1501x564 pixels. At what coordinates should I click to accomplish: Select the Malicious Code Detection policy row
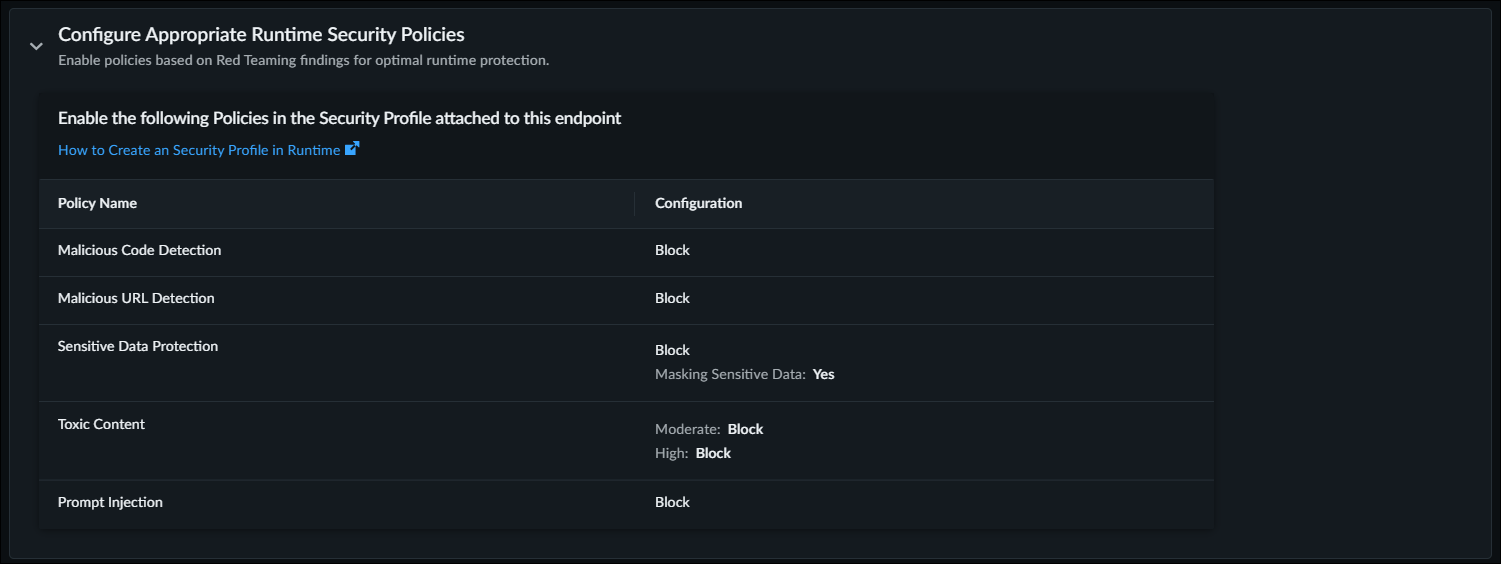[139, 250]
